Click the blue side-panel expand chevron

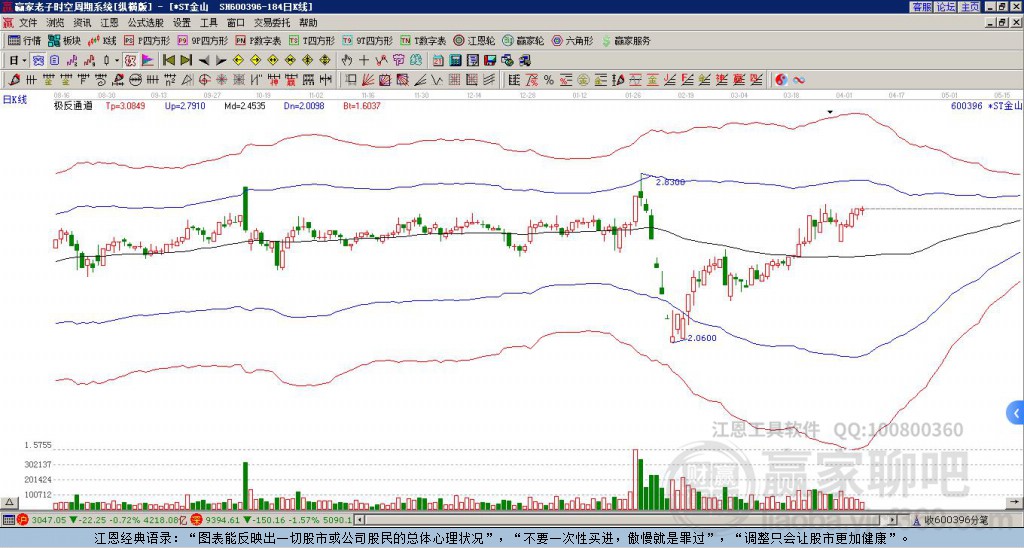pos(1016,413)
